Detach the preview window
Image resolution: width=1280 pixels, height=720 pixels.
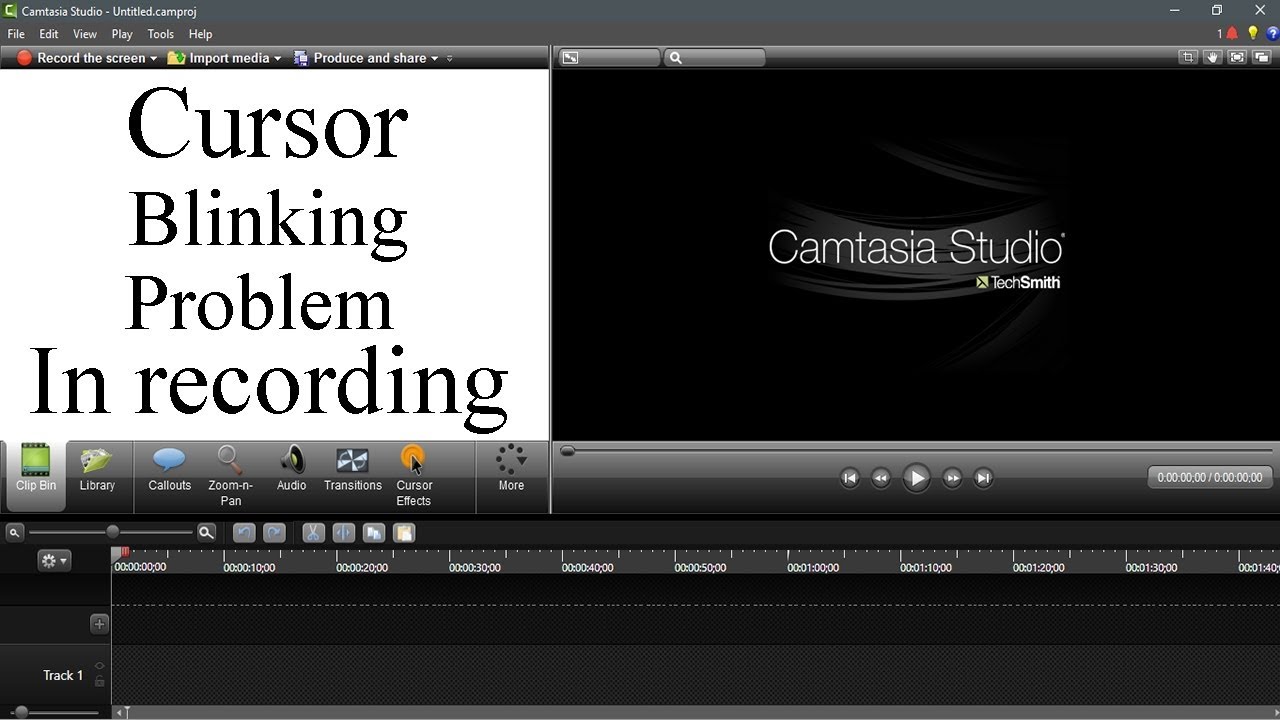1262,57
